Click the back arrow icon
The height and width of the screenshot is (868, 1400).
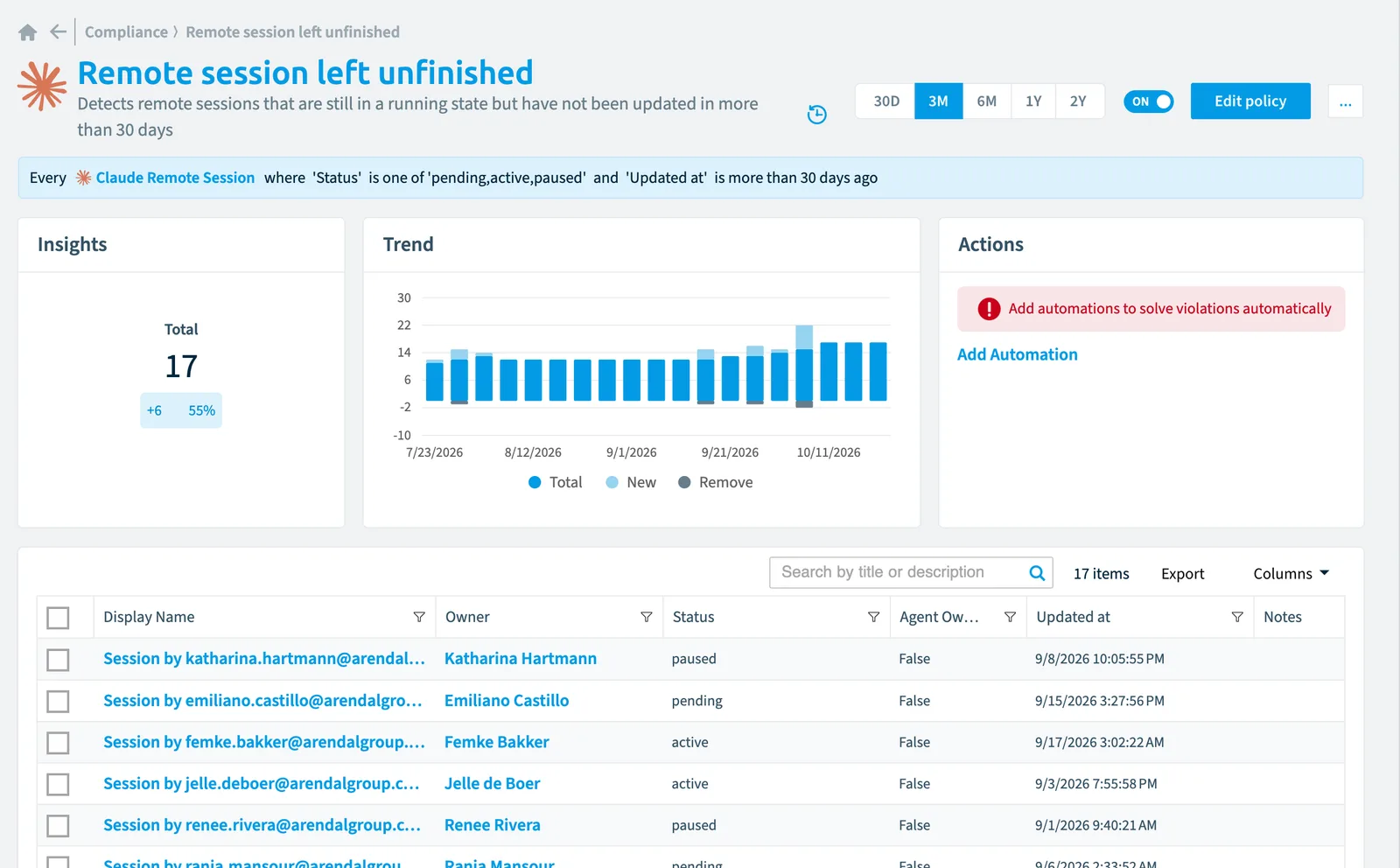(x=59, y=32)
